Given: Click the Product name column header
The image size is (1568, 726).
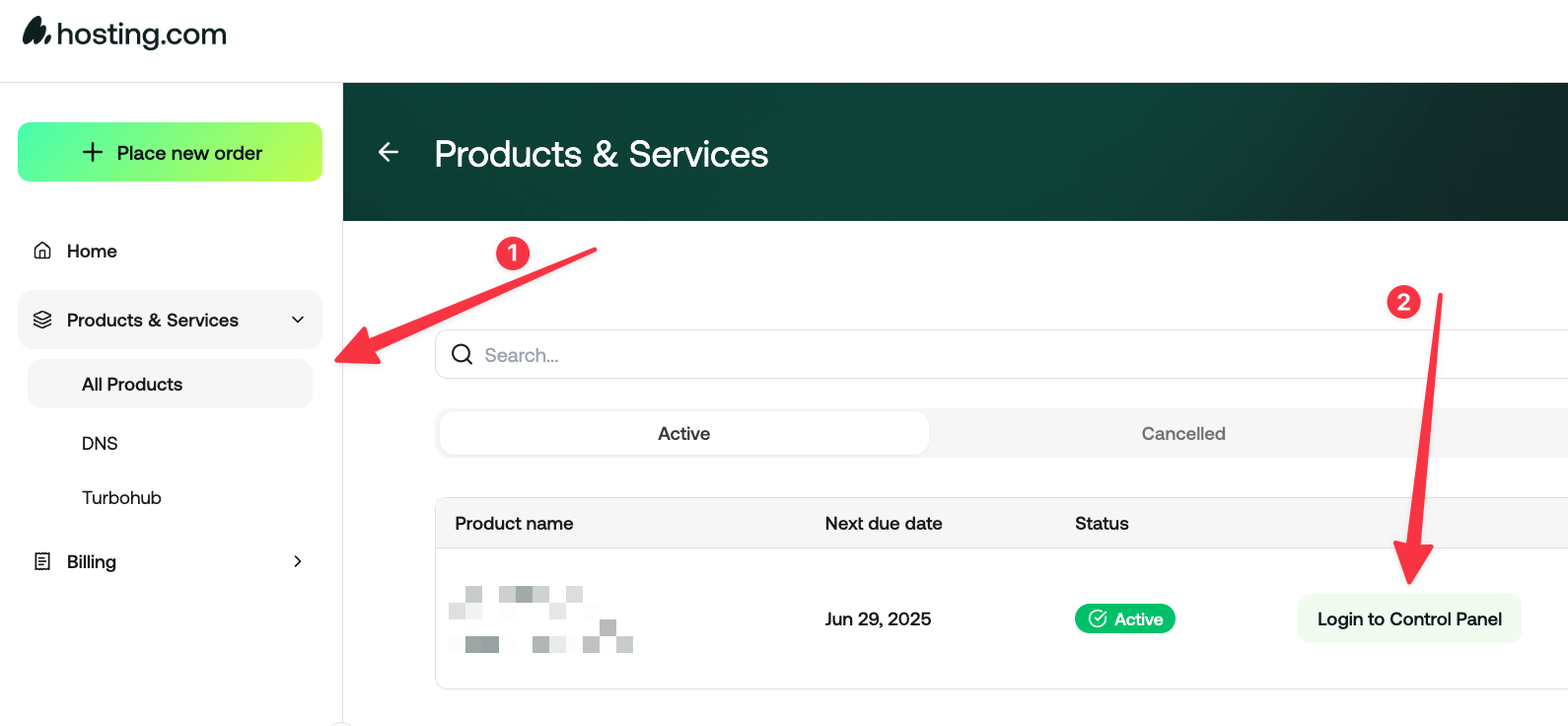Looking at the screenshot, I should [x=514, y=524].
